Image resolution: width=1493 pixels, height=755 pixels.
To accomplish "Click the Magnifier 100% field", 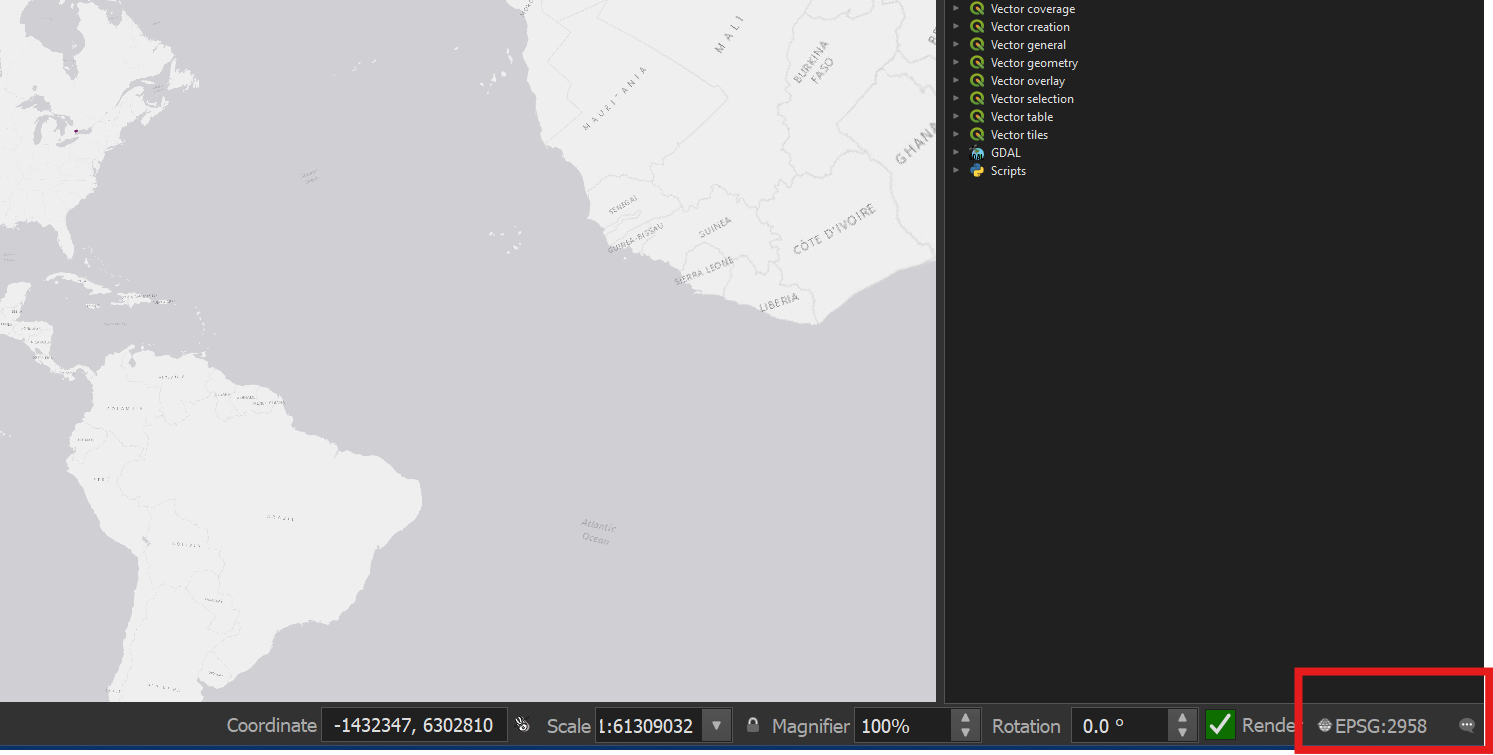I will click(x=904, y=725).
